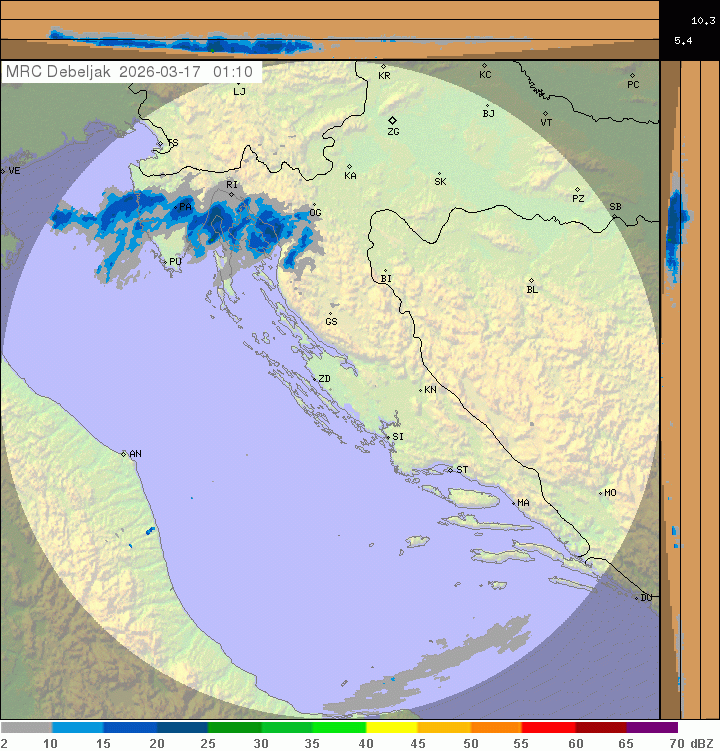
Task: Select the red 55–60 dBZ legend swatch
Action: pyautogui.click(x=548, y=728)
